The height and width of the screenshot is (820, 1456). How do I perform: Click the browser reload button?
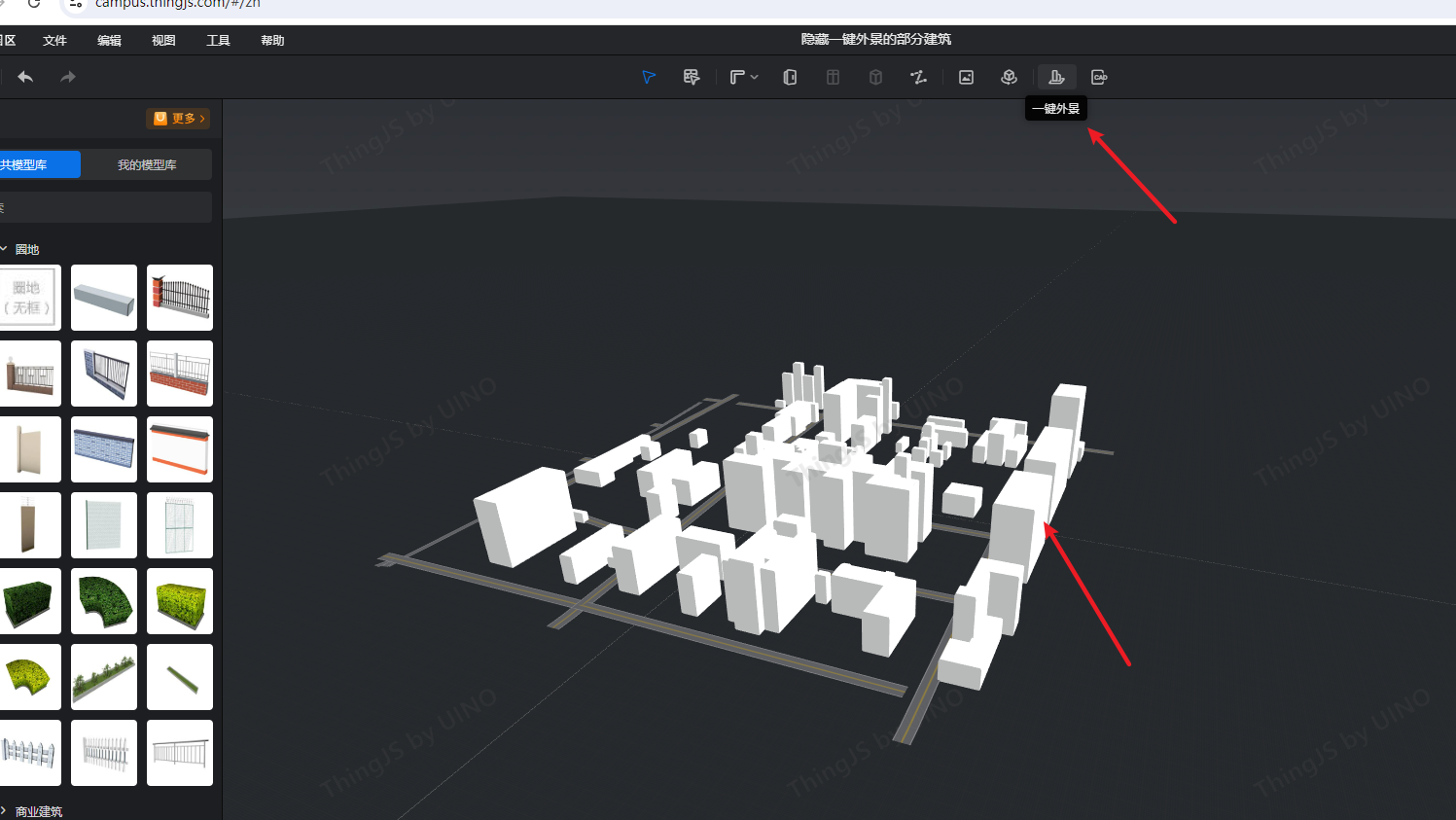click(x=34, y=4)
